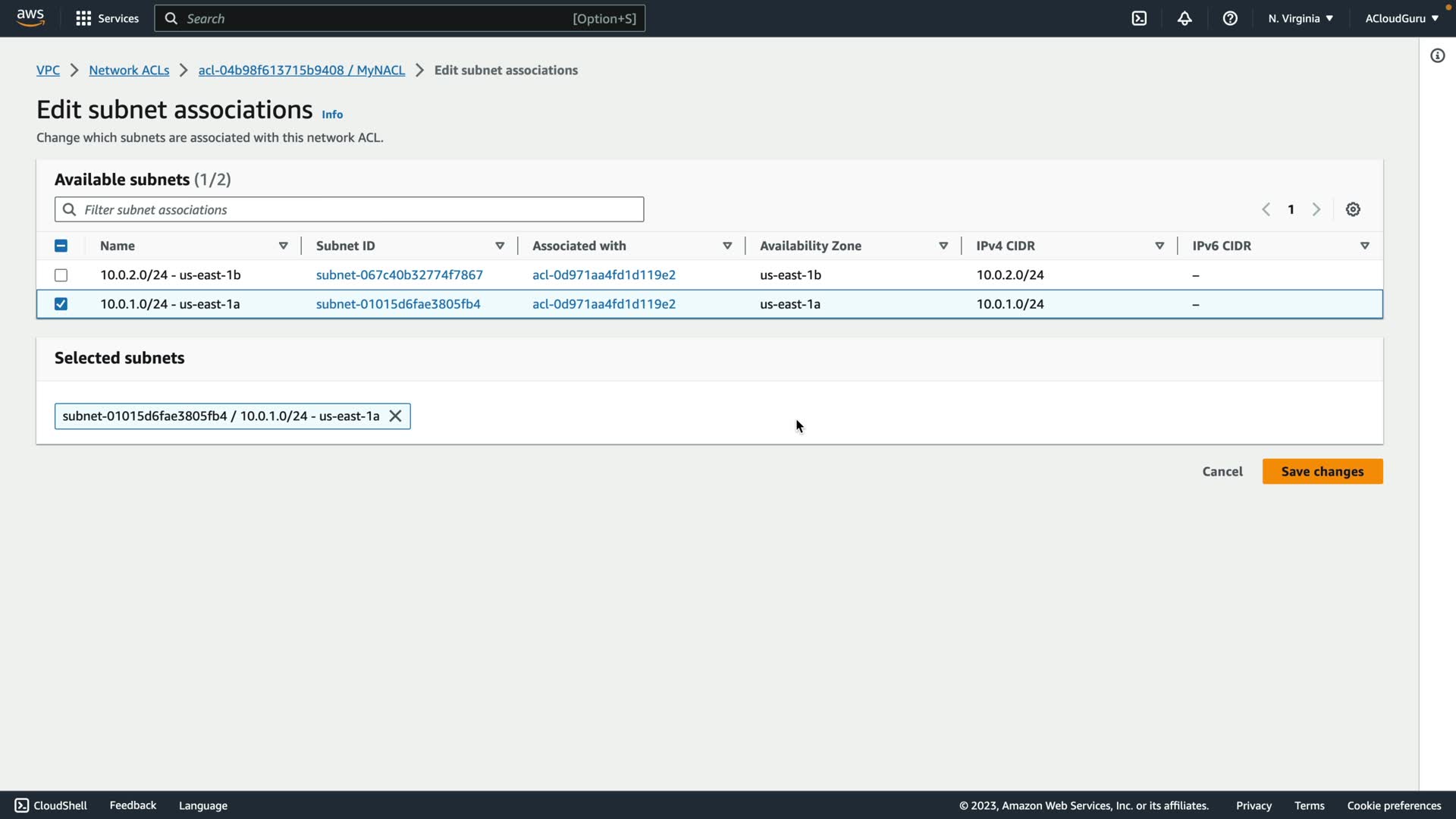Viewport: 1456px width, 819px height.
Task: Click the Save changes button
Action: [x=1322, y=471]
